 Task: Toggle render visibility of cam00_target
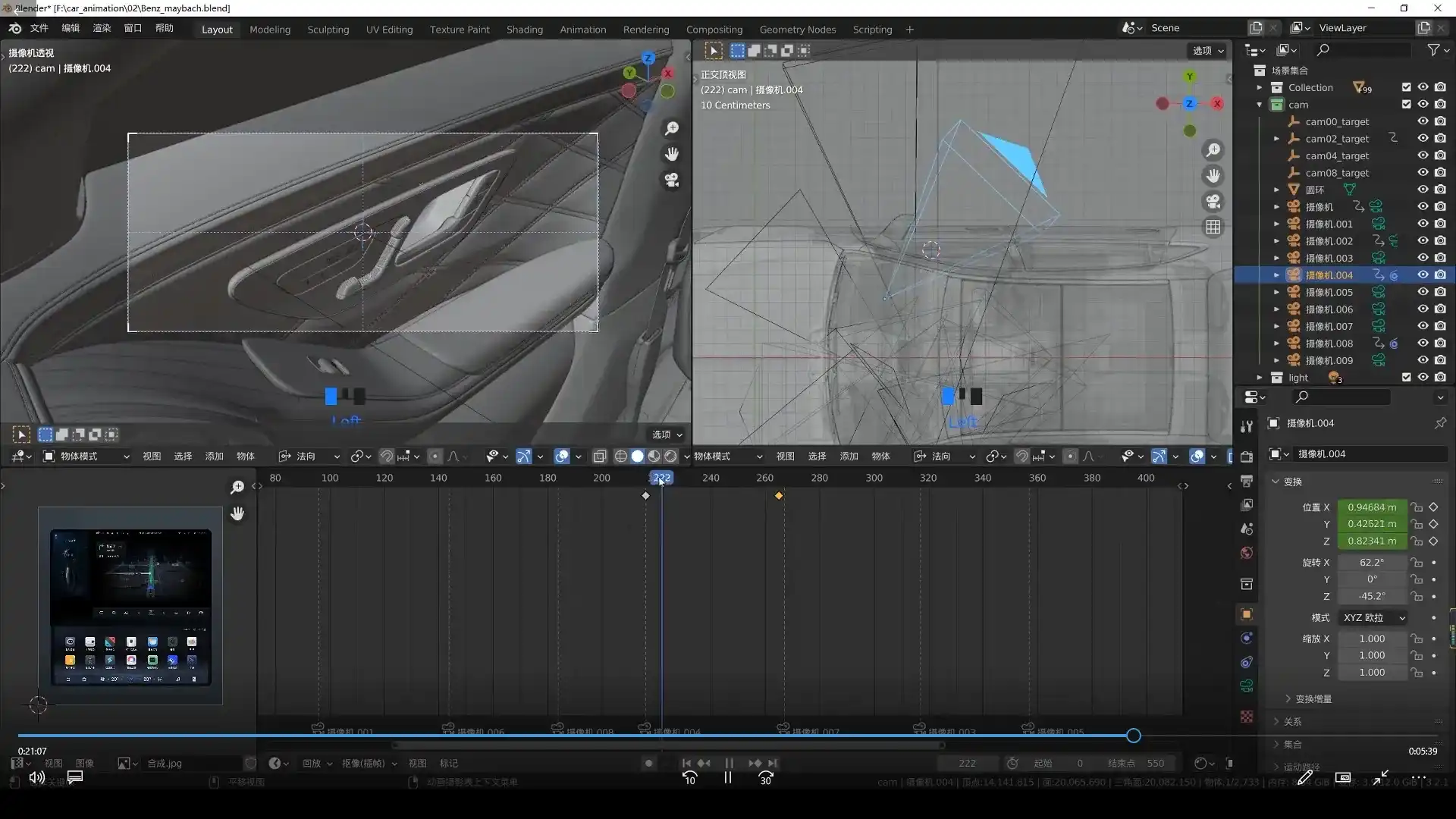(1440, 121)
